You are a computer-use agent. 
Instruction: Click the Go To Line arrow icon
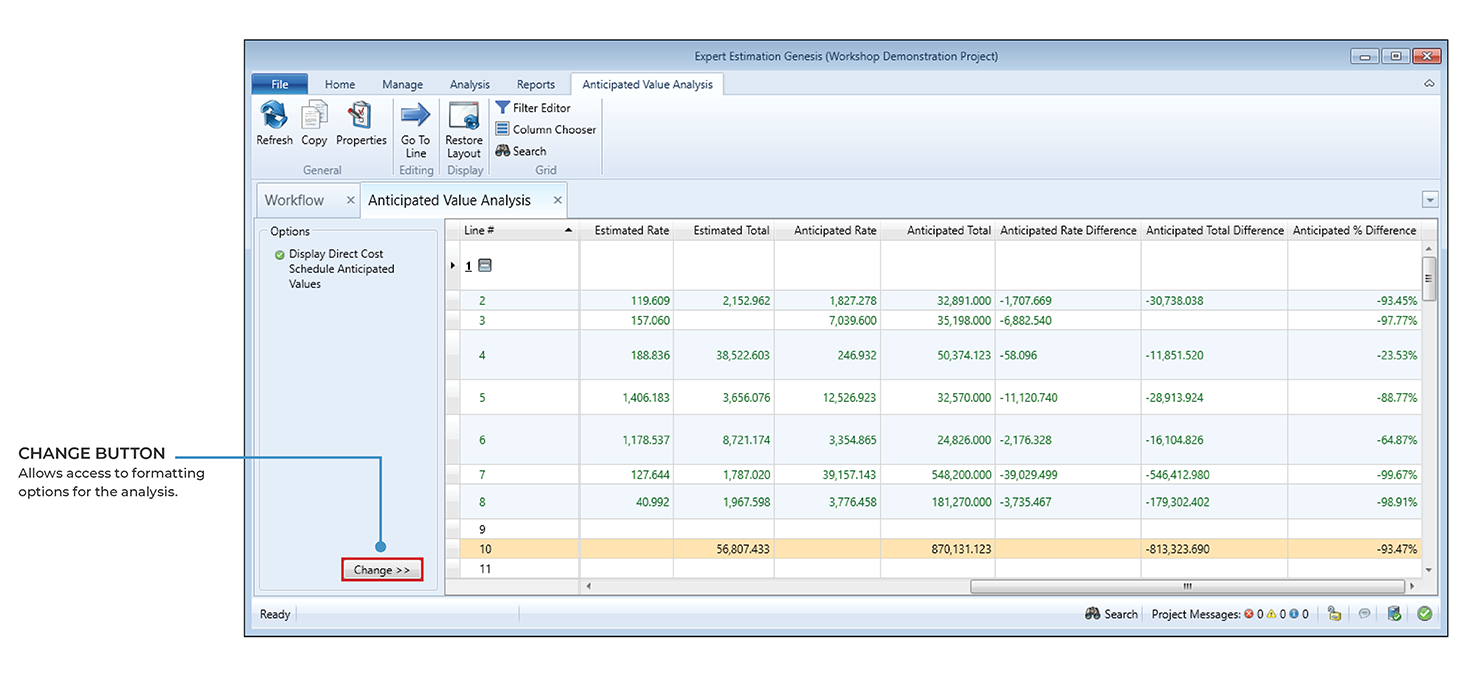point(415,116)
